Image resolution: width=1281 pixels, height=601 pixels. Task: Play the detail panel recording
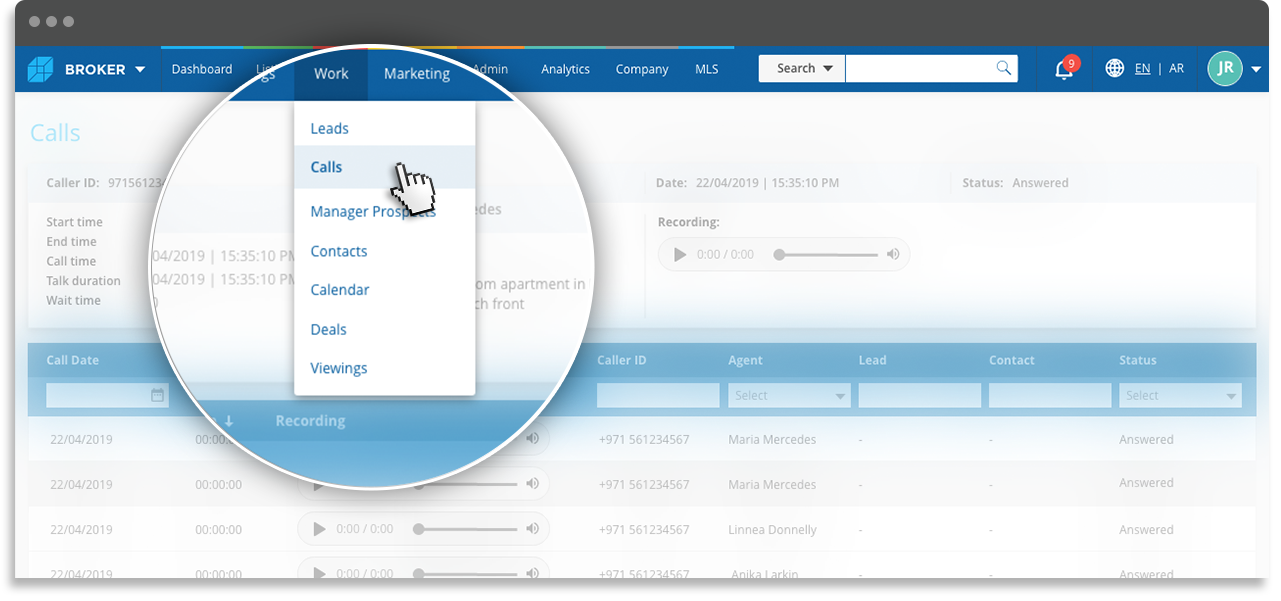tap(680, 254)
